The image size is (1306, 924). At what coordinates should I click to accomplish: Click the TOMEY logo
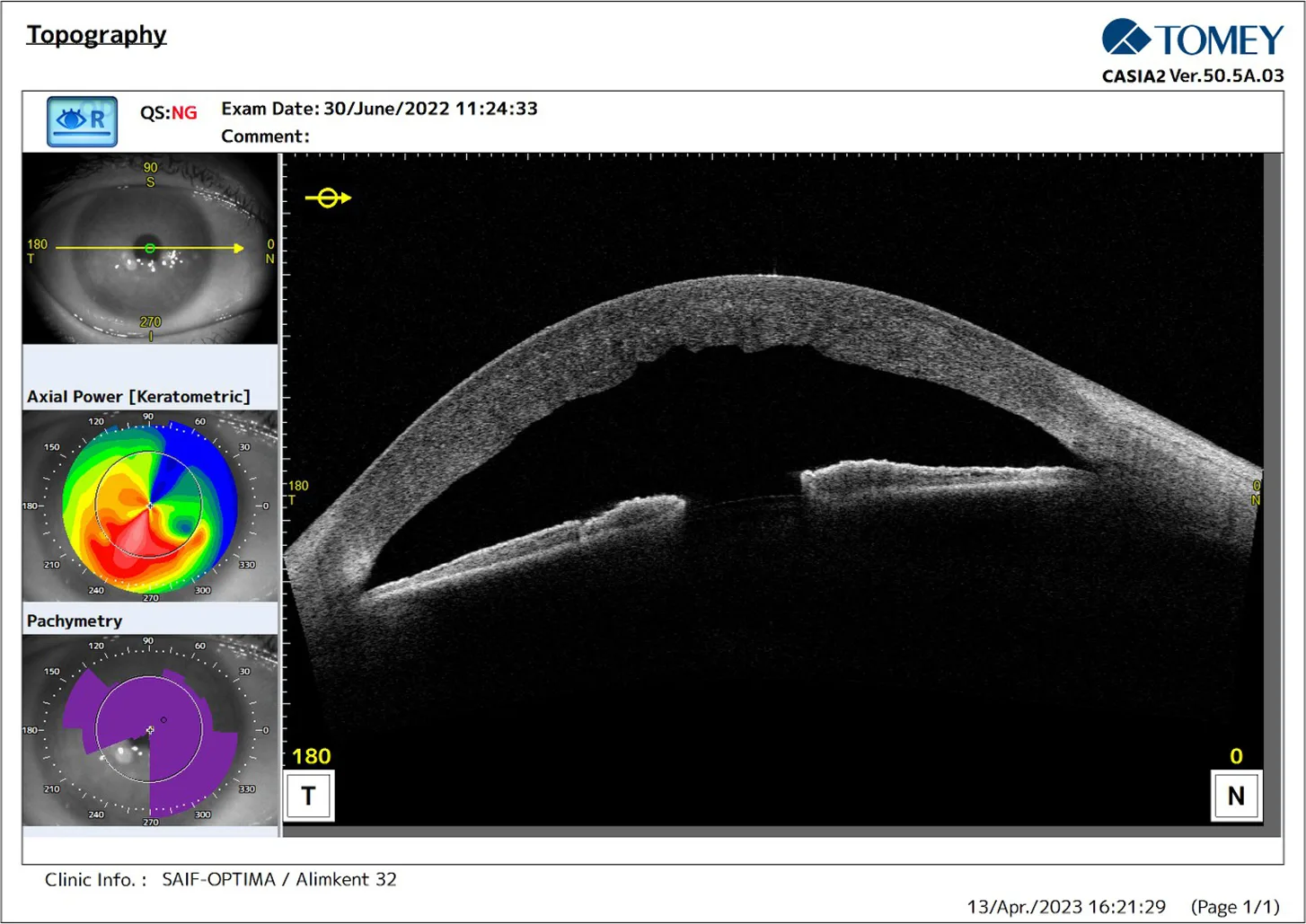pos(1193,39)
